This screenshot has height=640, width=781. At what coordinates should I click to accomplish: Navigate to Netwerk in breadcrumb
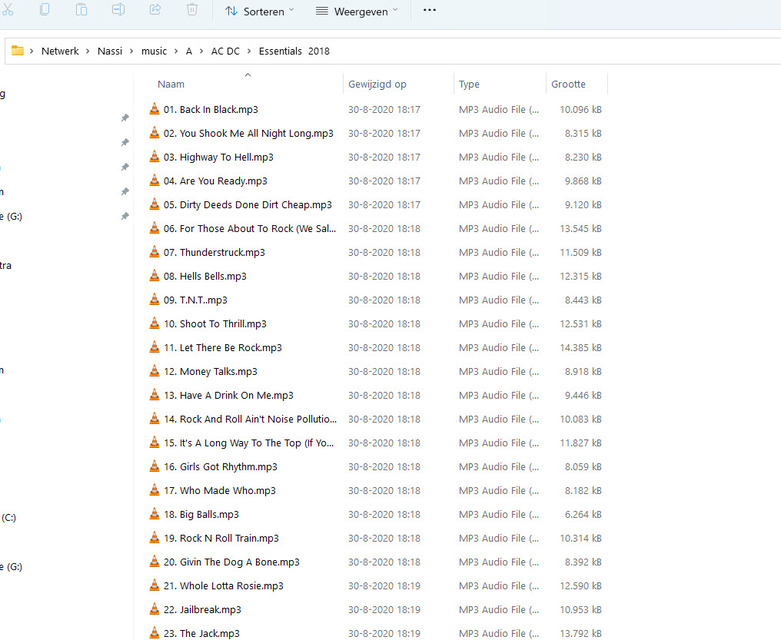[x=60, y=51]
